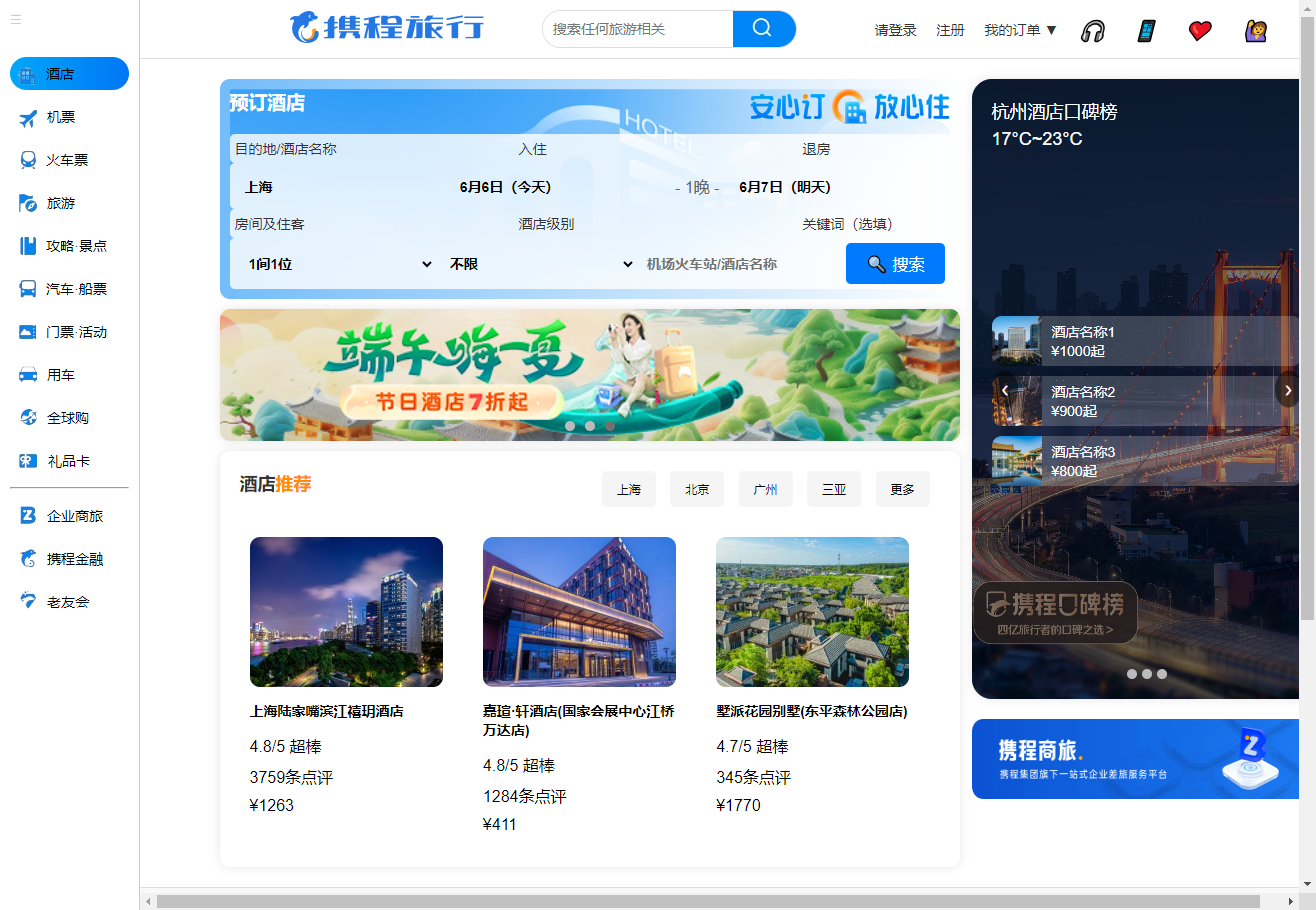Click the person avatar icon in header
1316x910 pixels.
[1256, 31]
